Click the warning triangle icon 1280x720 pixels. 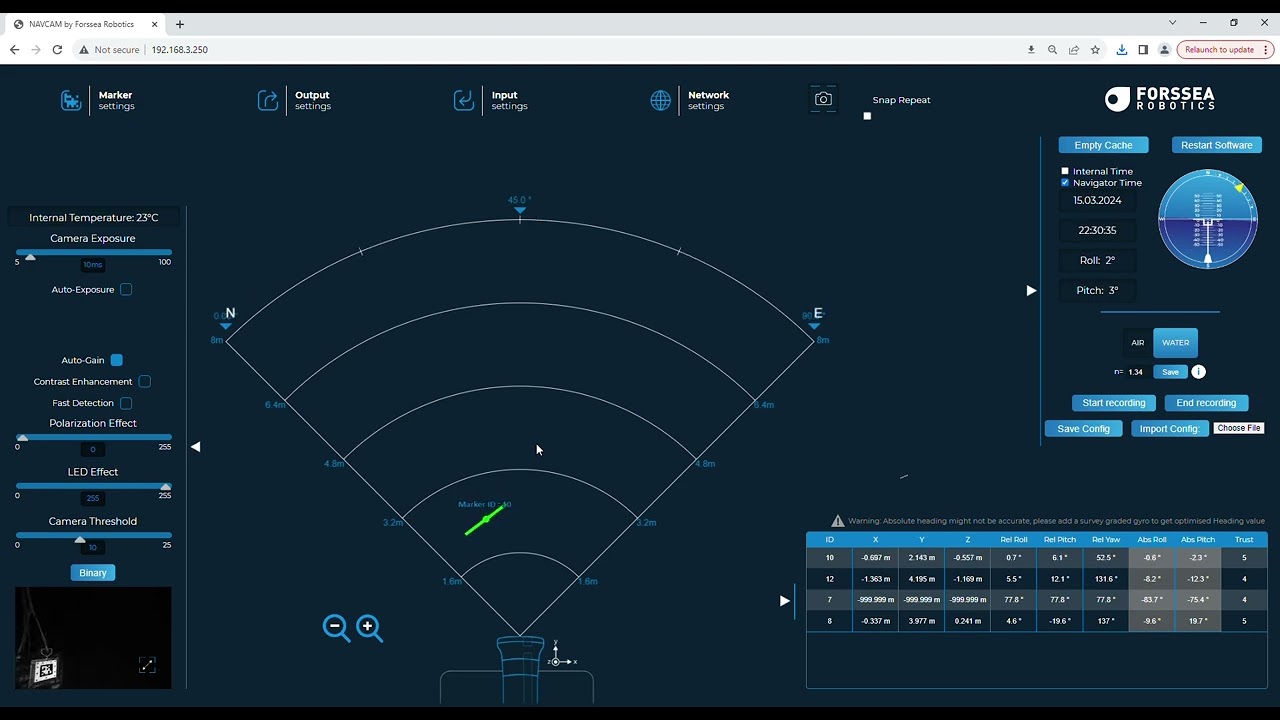pos(838,521)
